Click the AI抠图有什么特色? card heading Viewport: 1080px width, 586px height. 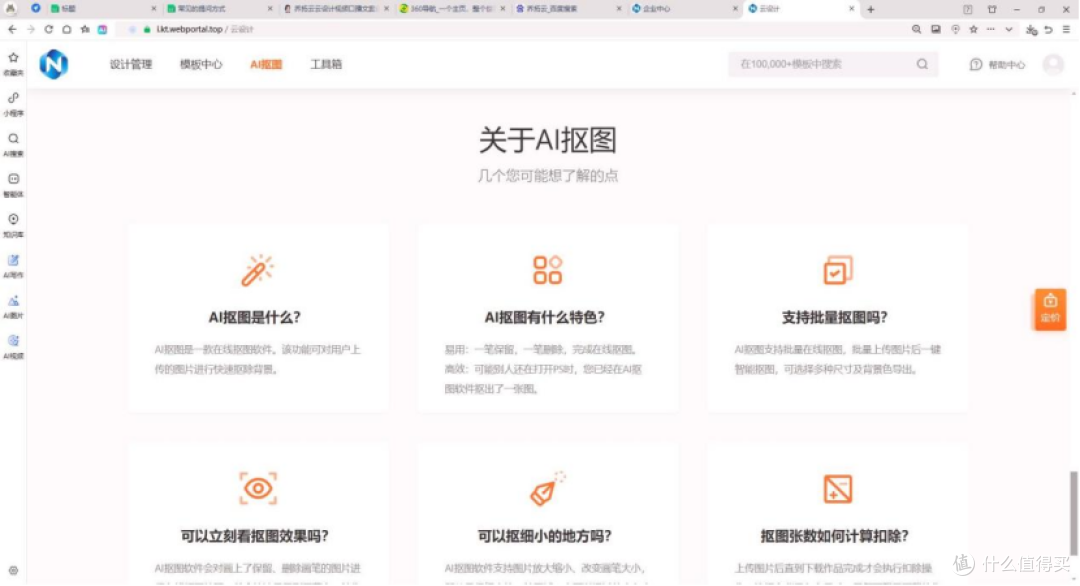point(545,317)
